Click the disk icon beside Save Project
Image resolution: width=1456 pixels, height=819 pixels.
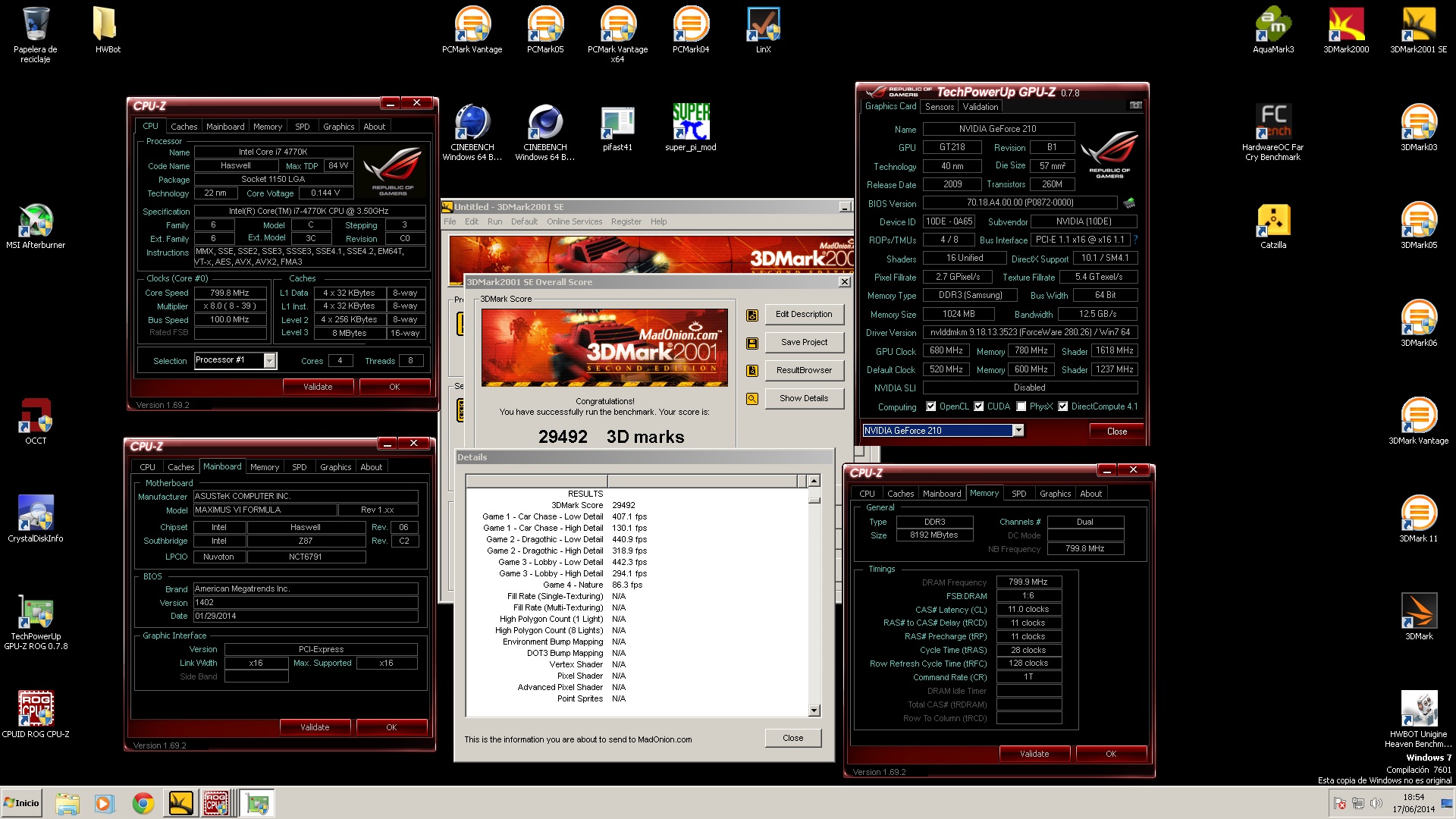click(752, 343)
